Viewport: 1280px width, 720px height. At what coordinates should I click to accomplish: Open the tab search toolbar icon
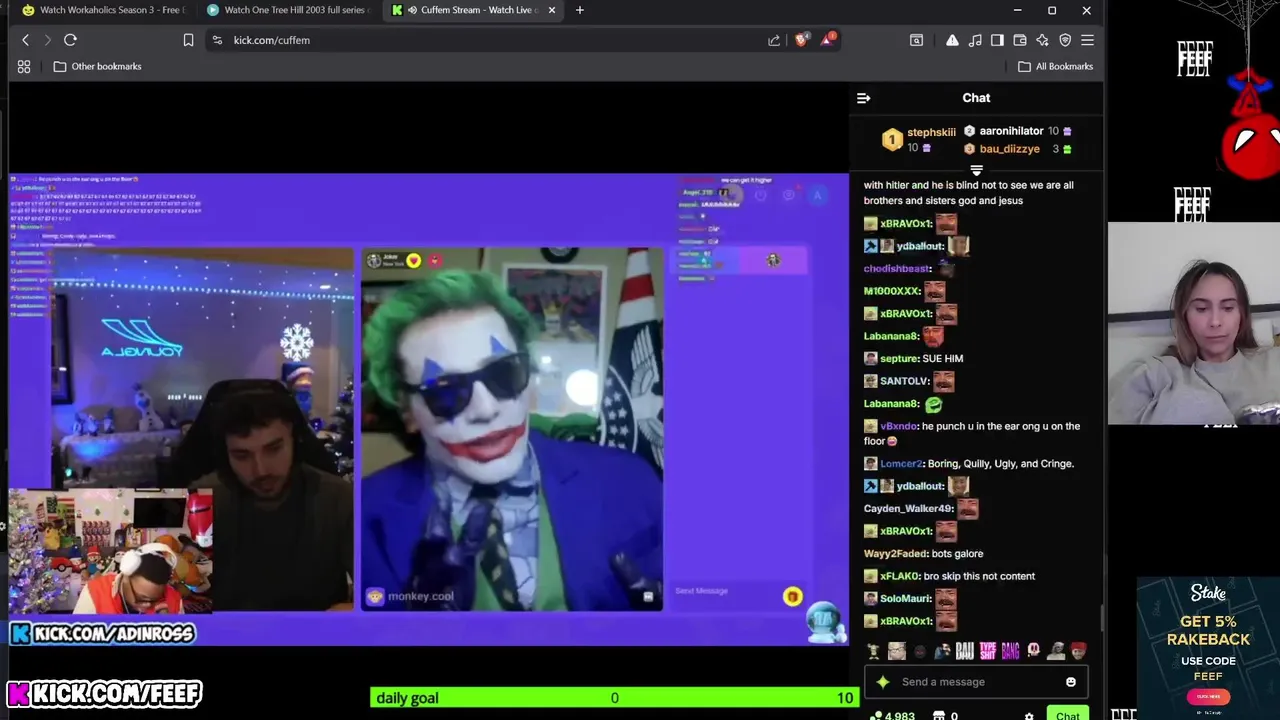pyautogui.click(x=916, y=40)
